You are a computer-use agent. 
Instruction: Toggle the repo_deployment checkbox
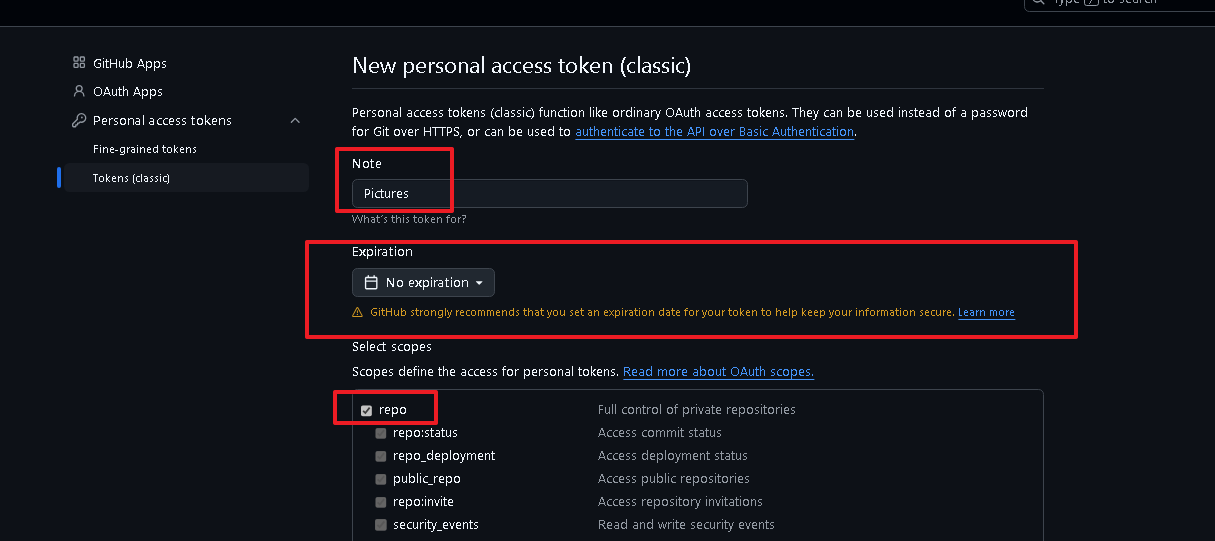point(381,456)
